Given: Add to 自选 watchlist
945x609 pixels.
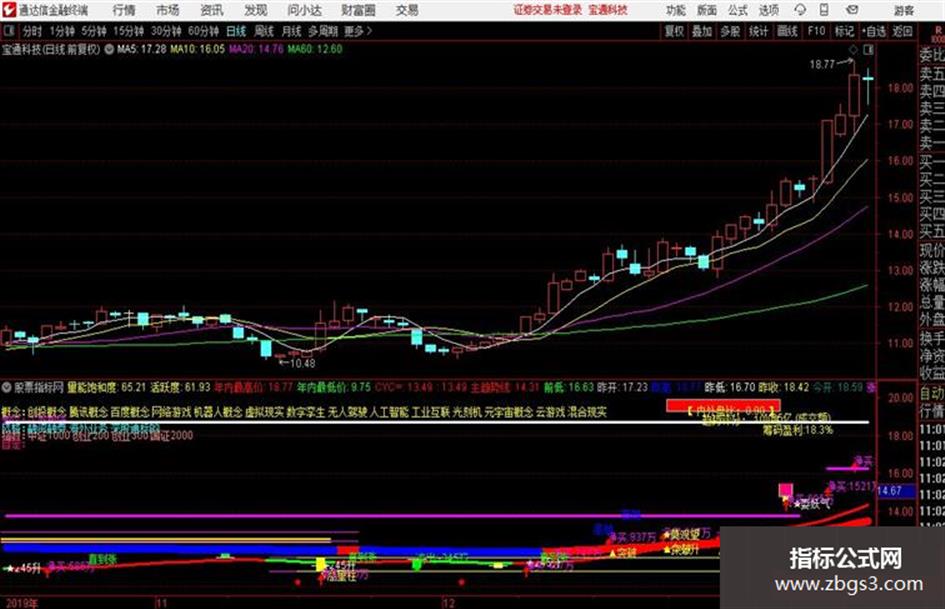Looking at the screenshot, I should [873, 31].
